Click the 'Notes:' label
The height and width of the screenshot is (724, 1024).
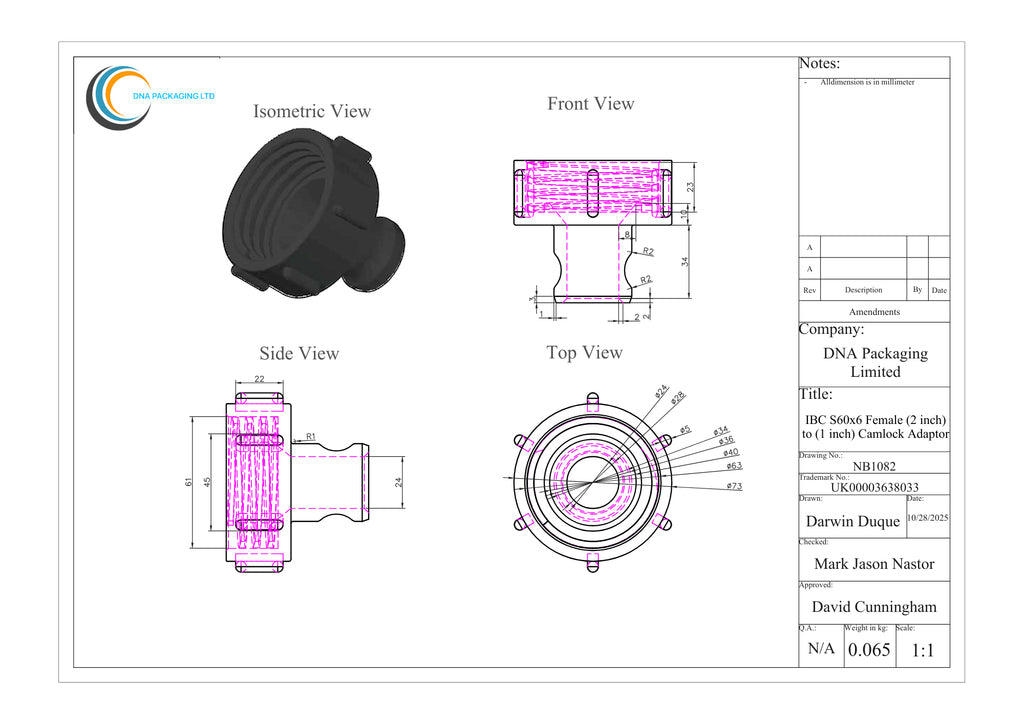[x=820, y=63]
